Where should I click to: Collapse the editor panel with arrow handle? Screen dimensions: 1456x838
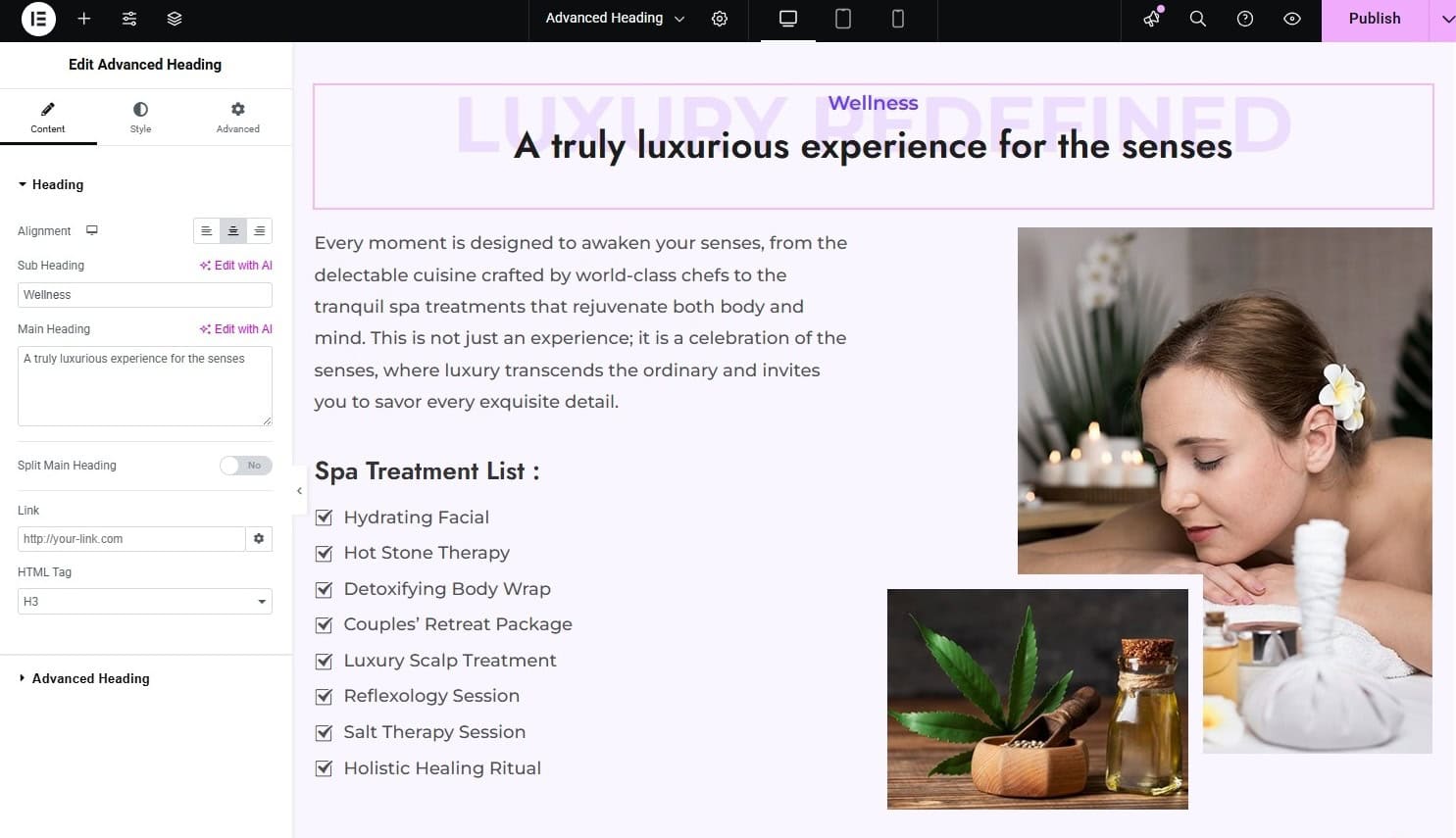click(299, 491)
